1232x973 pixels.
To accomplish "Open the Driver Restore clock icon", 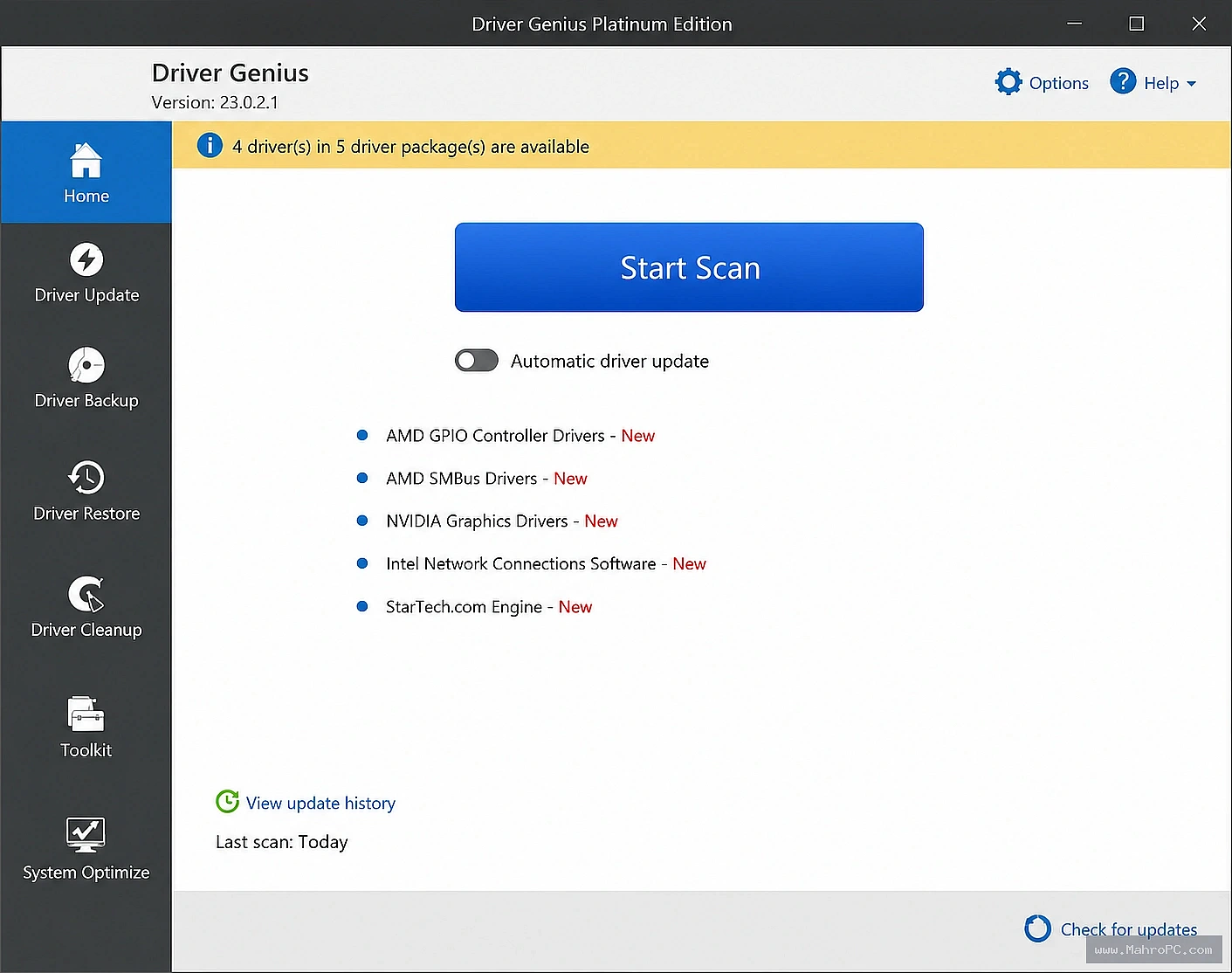I will pos(86,477).
